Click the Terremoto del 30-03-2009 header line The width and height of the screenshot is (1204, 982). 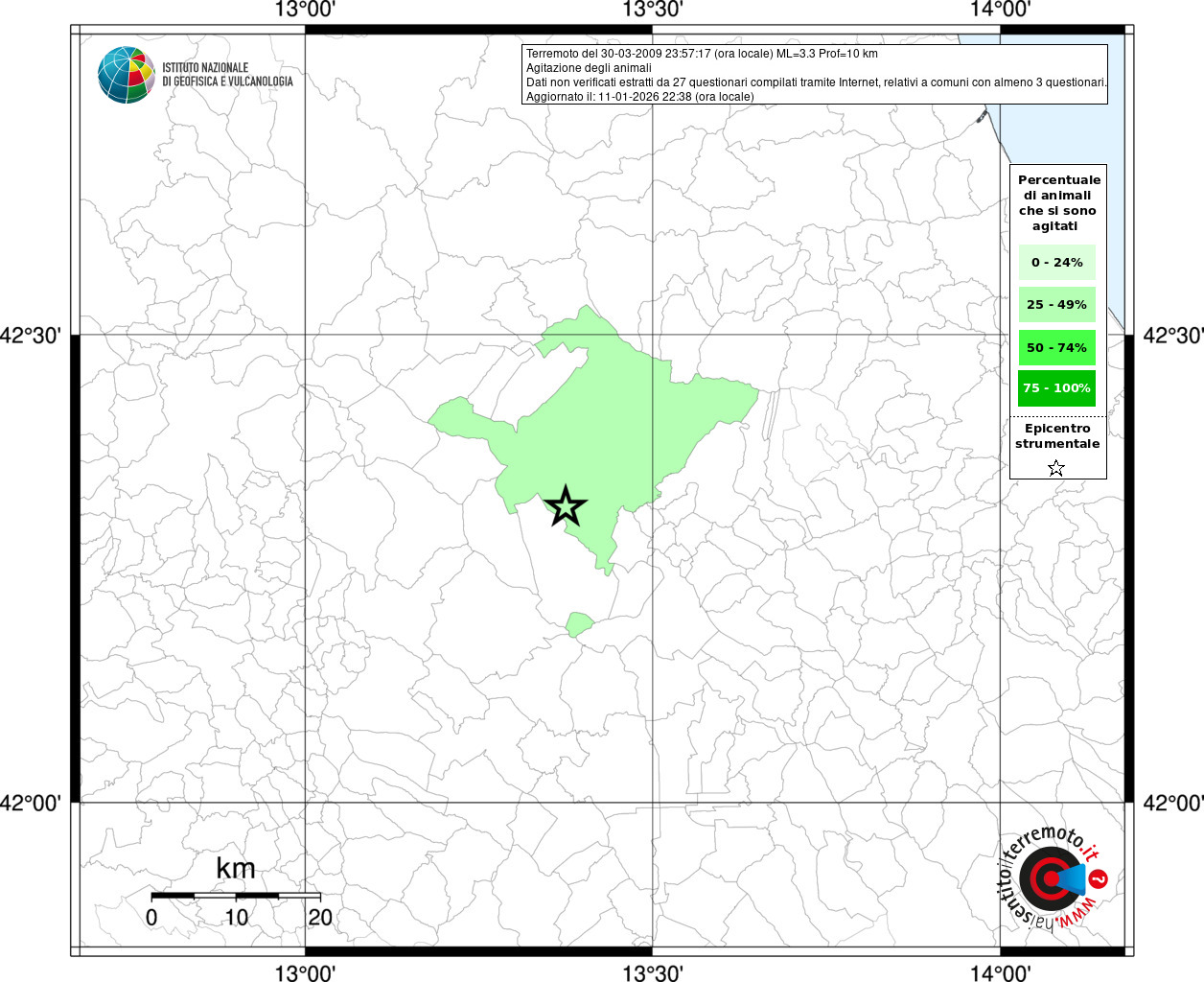tap(702, 54)
